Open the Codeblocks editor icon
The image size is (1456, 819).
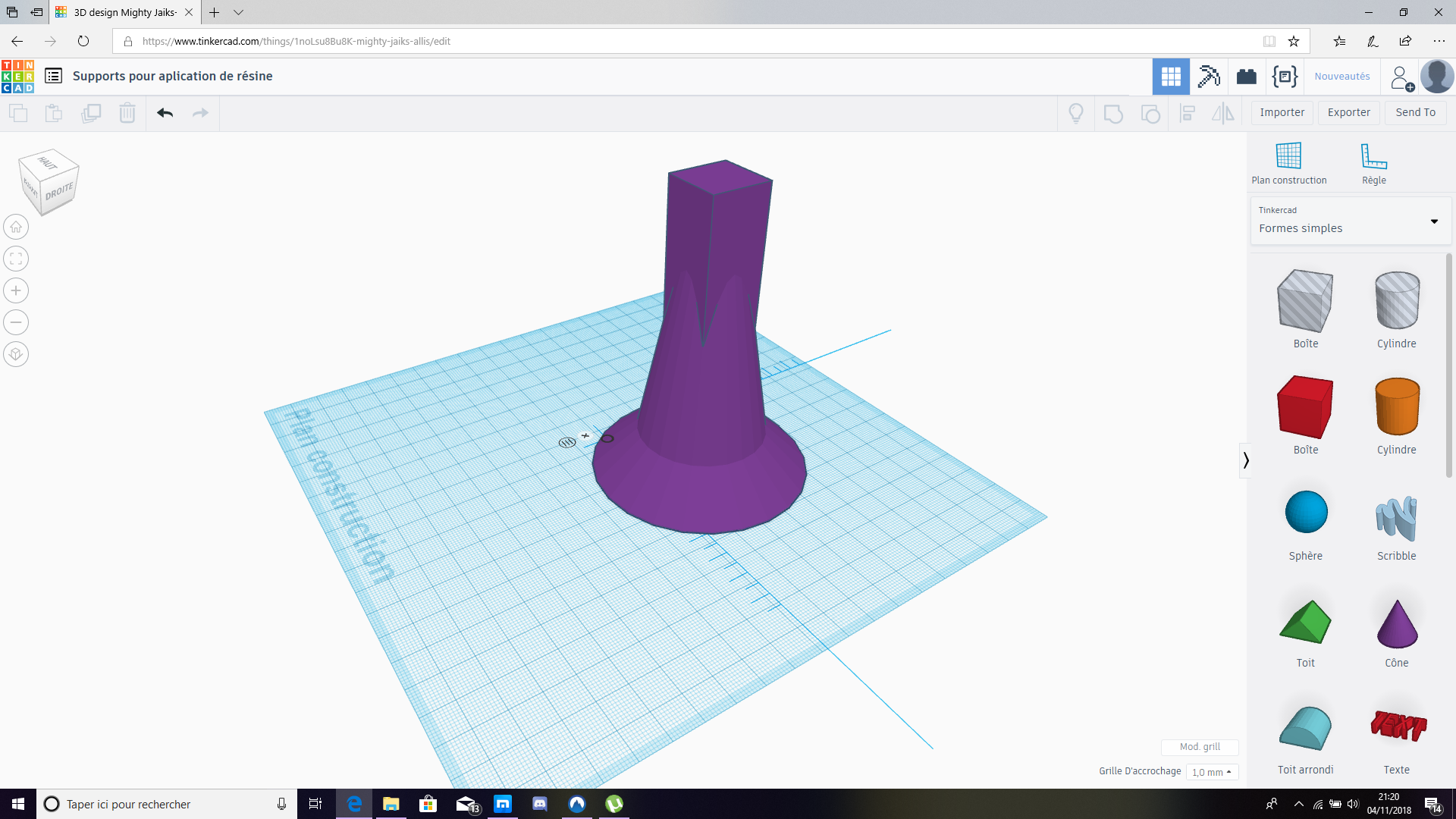(x=1285, y=77)
